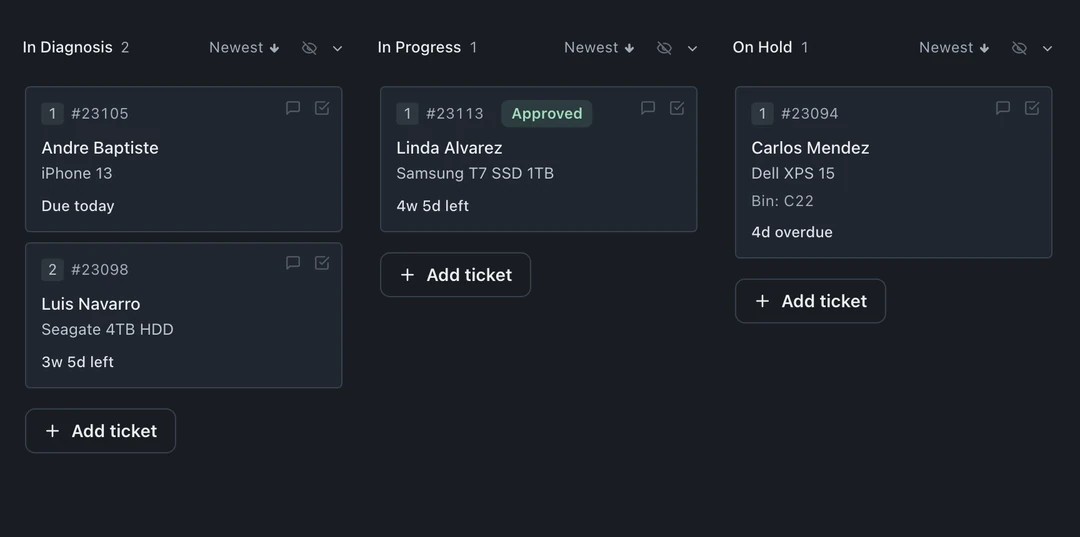Screen dimensions: 1080x537
Task: Open comments on Linda Alvarez ticket
Action: click(x=647, y=108)
